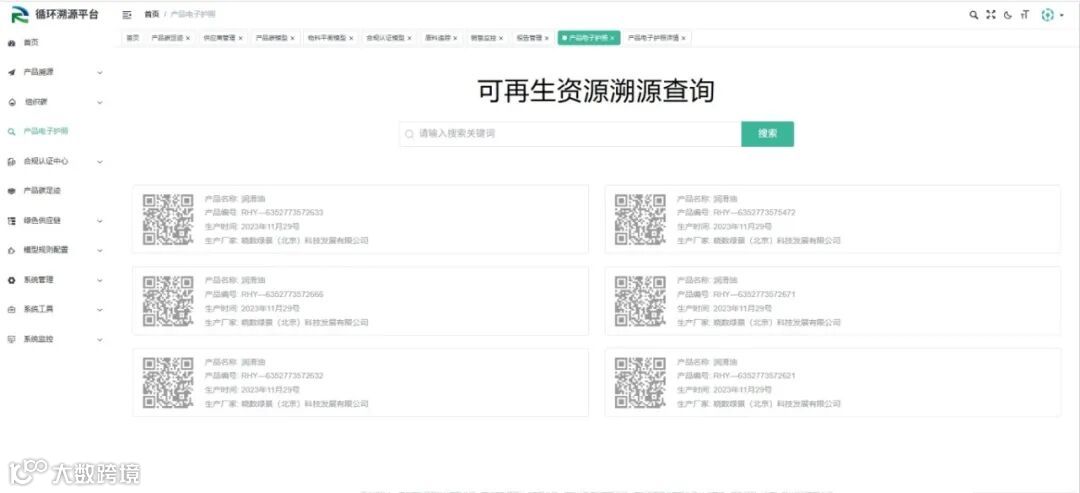Click the 首页 home icon in sidebar
Screen dimensions: 1080x493
[x=11, y=43]
